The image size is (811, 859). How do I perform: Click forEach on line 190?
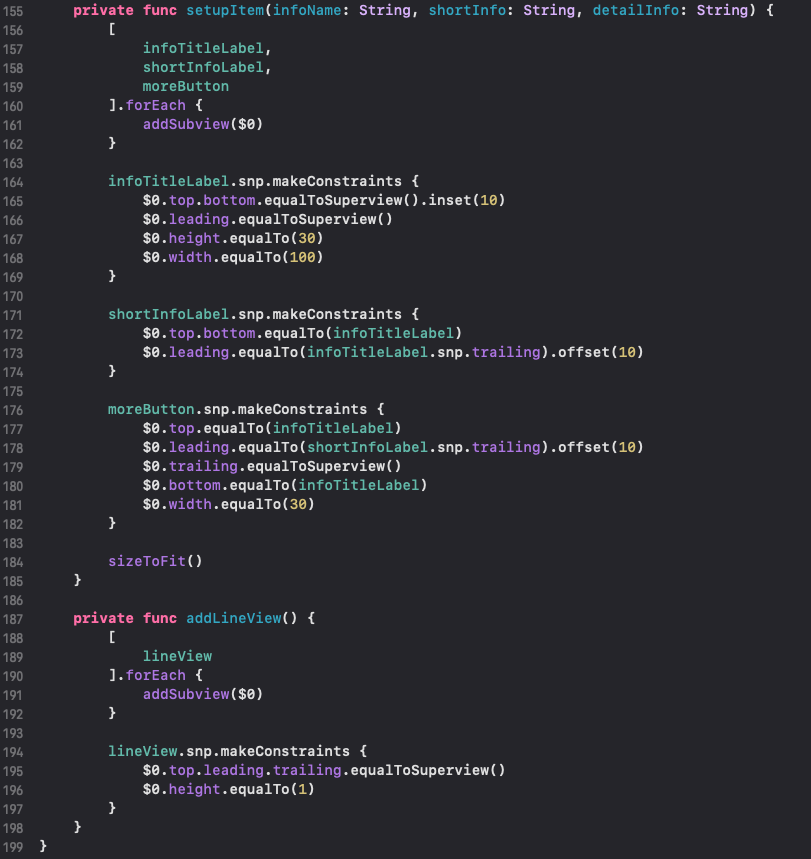156,675
